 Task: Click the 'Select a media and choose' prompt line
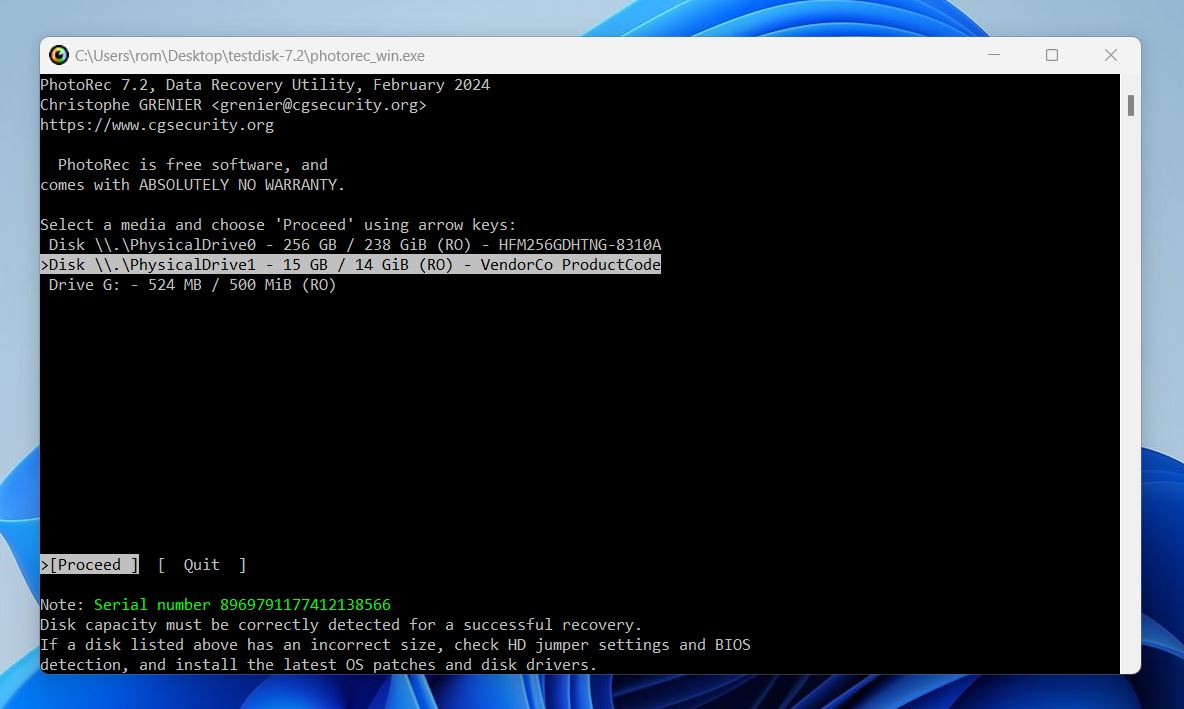click(278, 224)
